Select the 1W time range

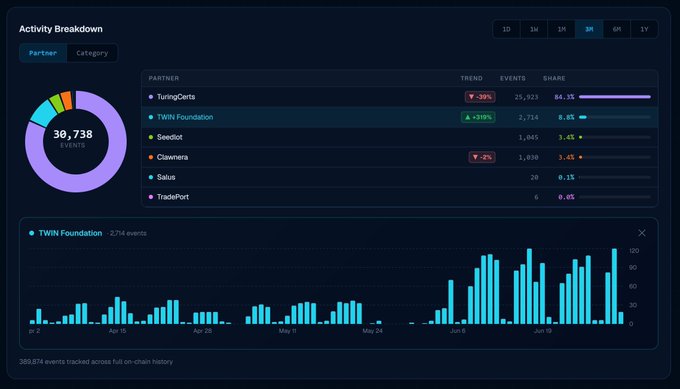534,29
